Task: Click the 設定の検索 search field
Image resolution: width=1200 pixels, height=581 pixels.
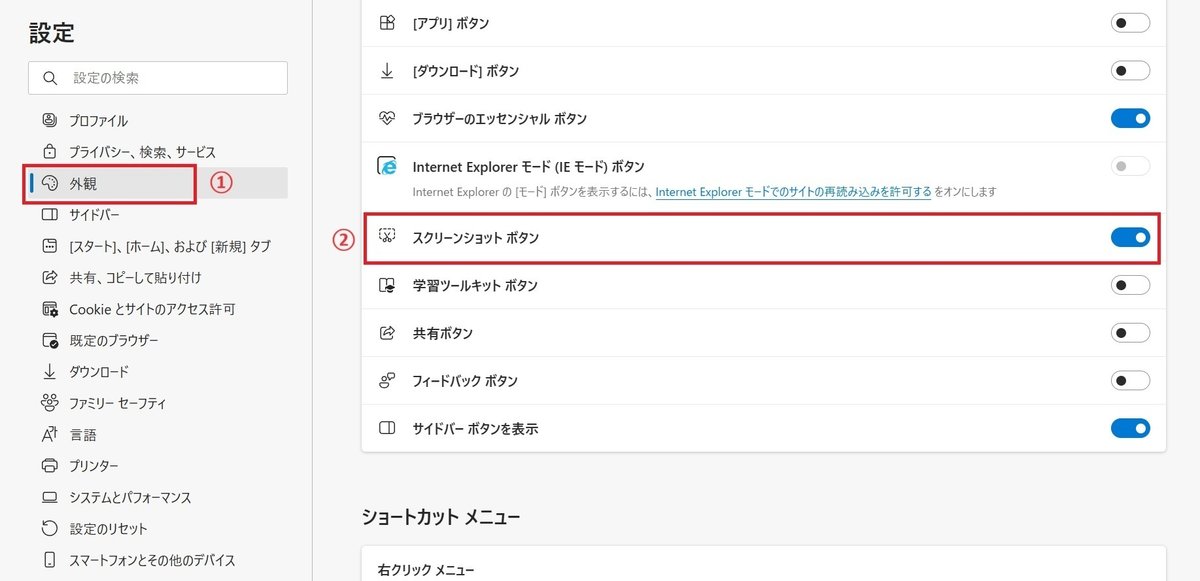Action: click(159, 78)
